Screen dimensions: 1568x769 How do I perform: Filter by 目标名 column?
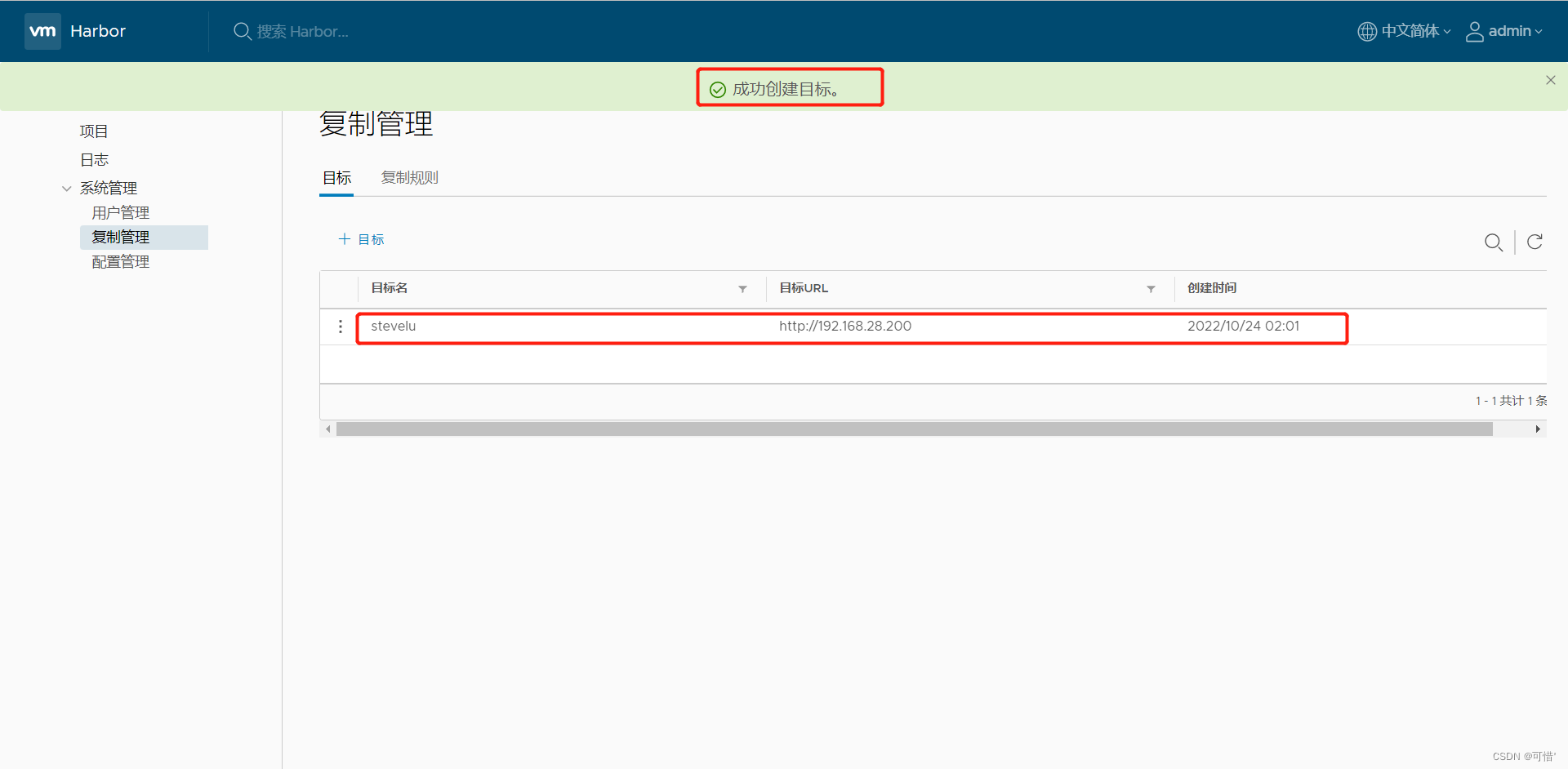pyautogui.click(x=742, y=289)
